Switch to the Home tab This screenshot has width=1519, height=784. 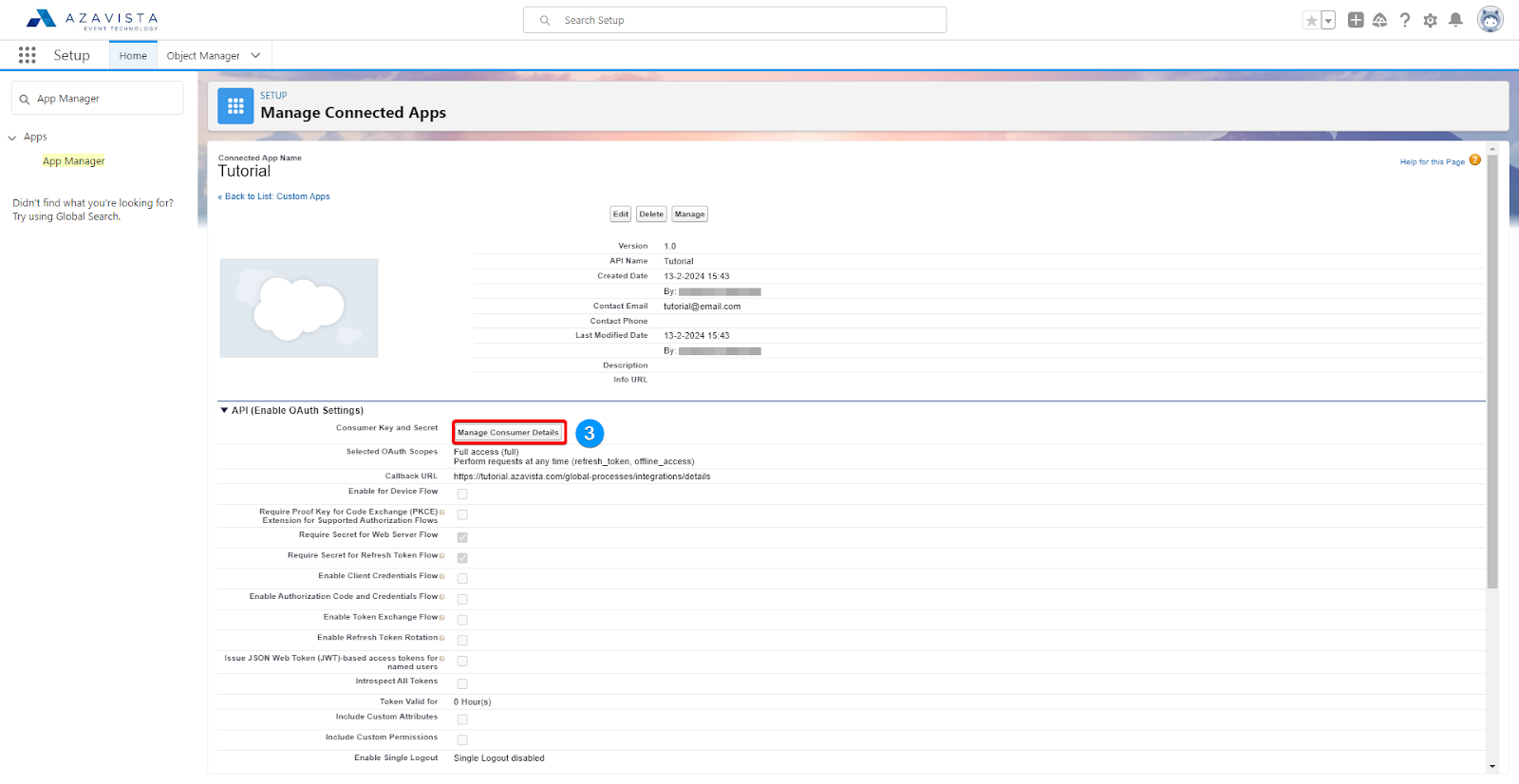(133, 56)
